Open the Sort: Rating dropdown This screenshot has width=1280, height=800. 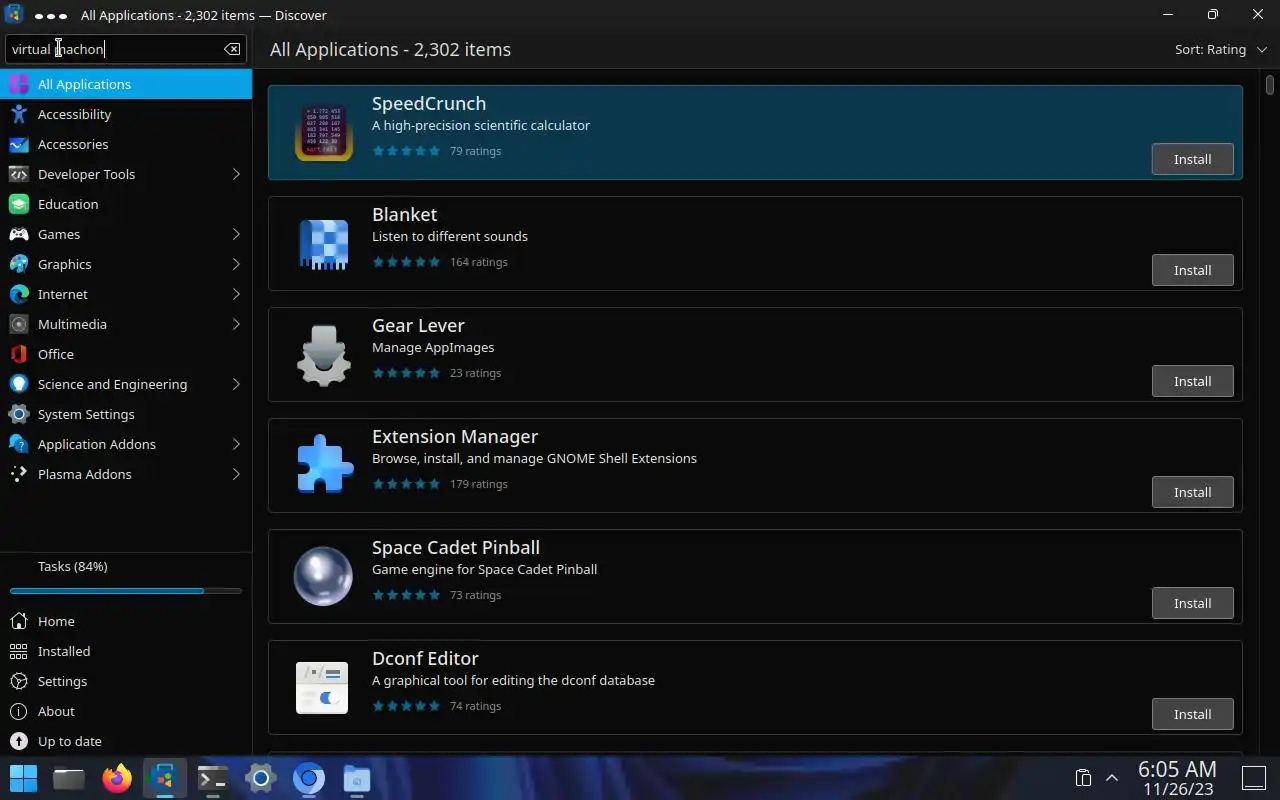[x=1220, y=49]
